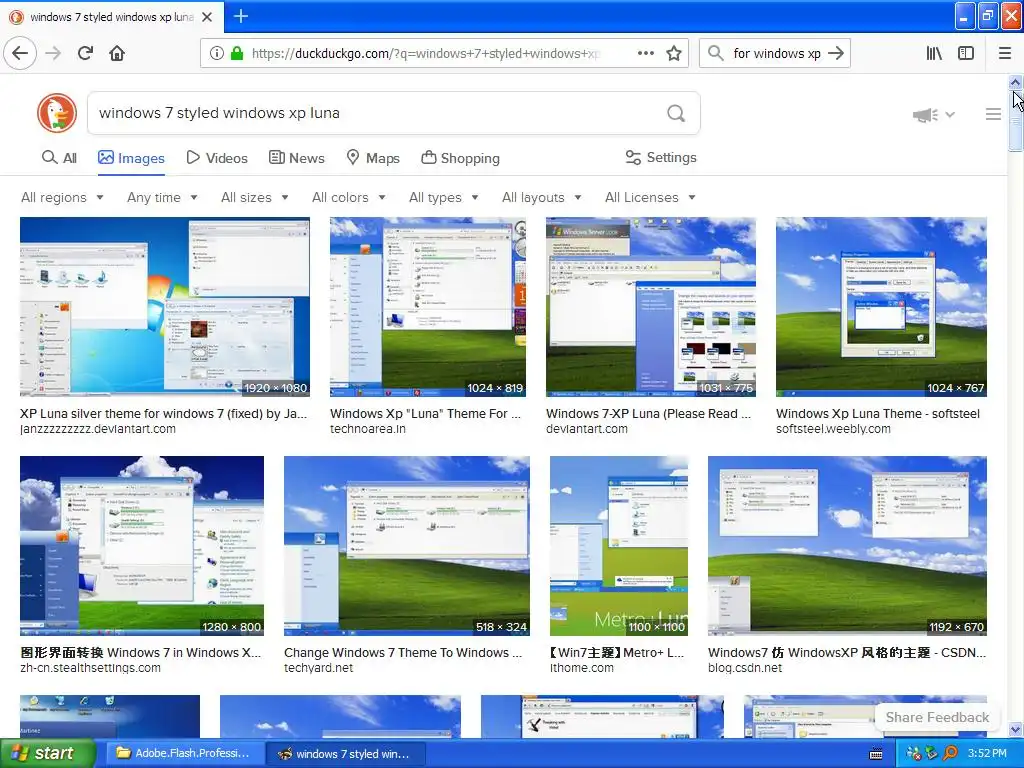The image size is (1024, 768).
Task: Open the browser home page
Action: [117, 53]
